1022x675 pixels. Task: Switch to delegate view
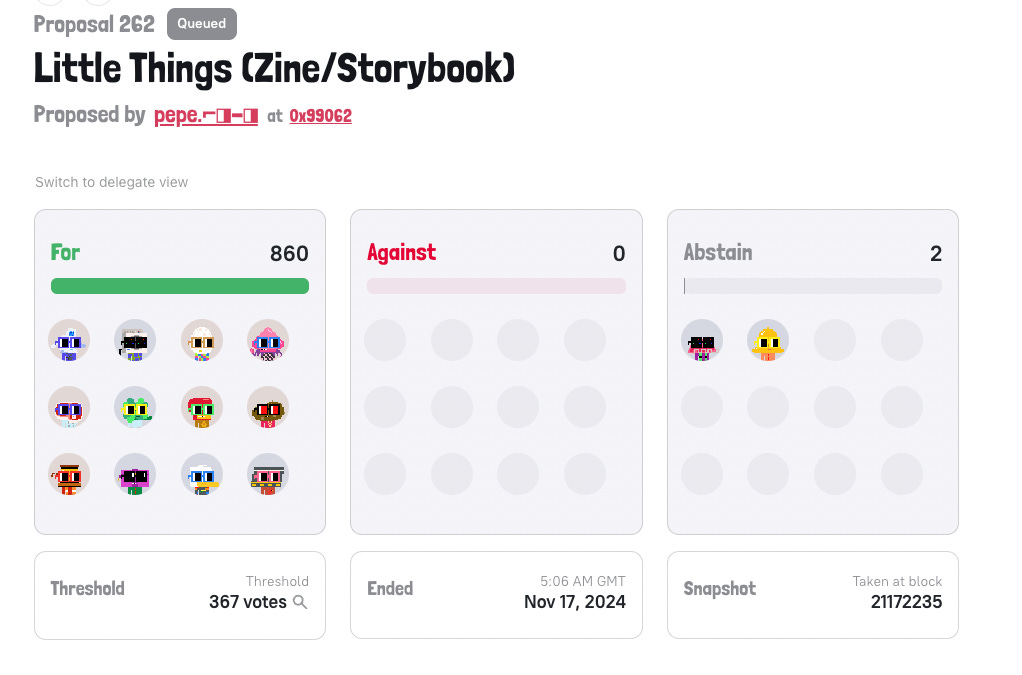coord(111,182)
